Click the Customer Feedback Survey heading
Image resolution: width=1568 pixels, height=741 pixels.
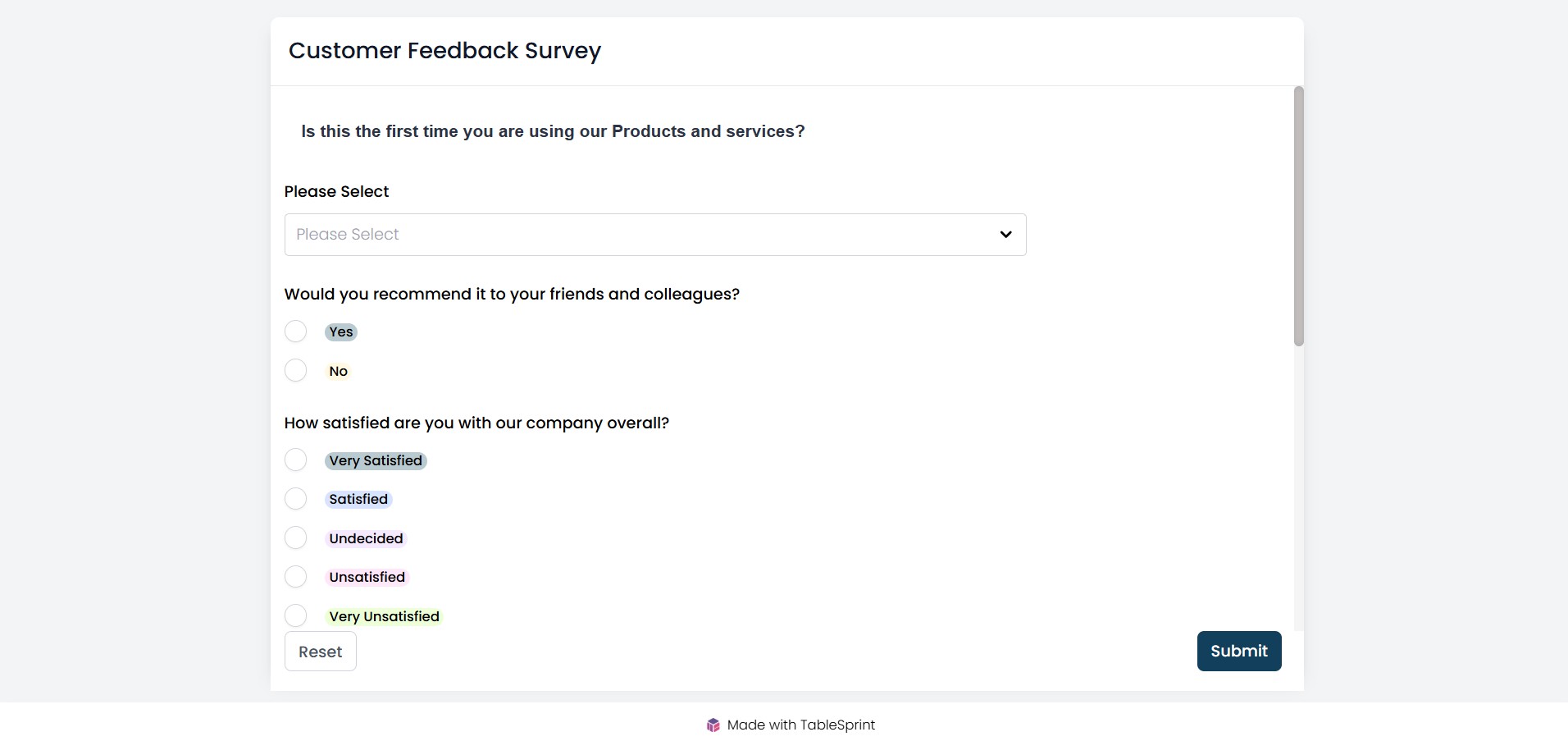(x=444, y=51)
